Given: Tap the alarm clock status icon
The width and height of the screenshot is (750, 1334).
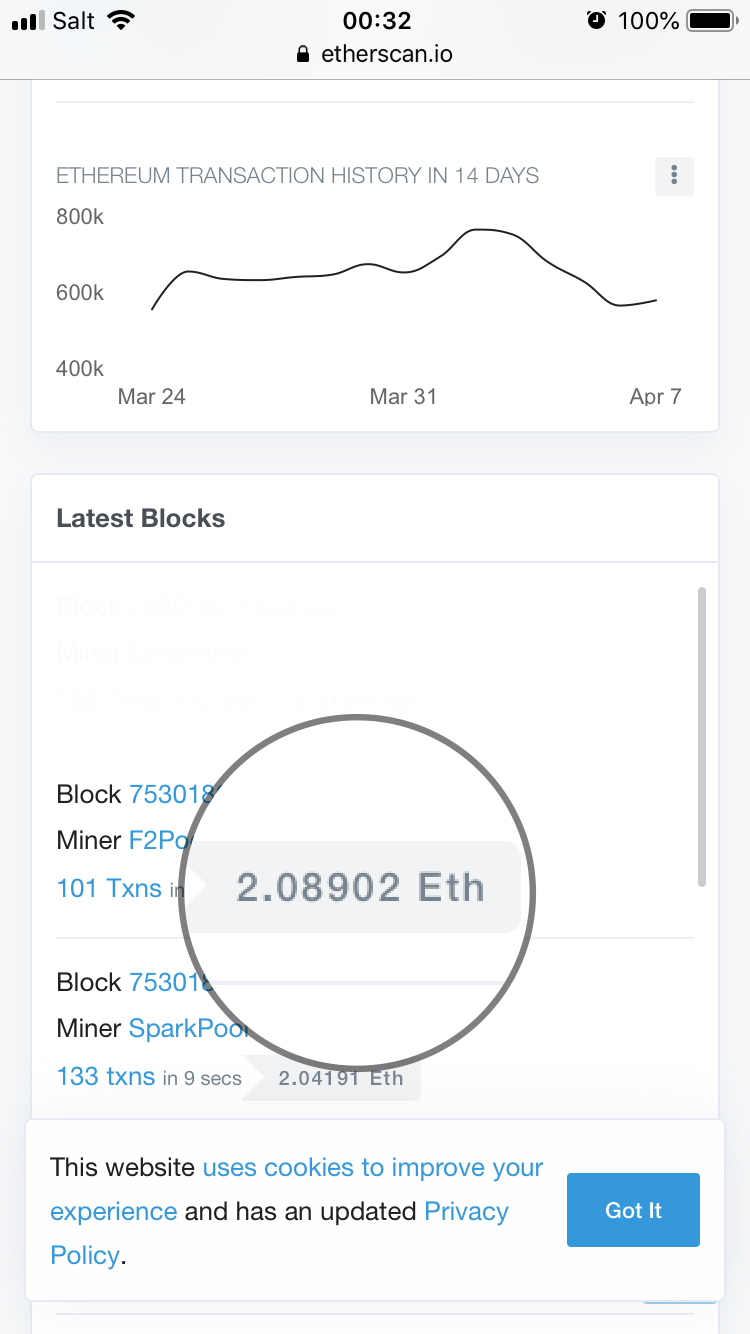Looking at the screenshot, I should (597, 21).
